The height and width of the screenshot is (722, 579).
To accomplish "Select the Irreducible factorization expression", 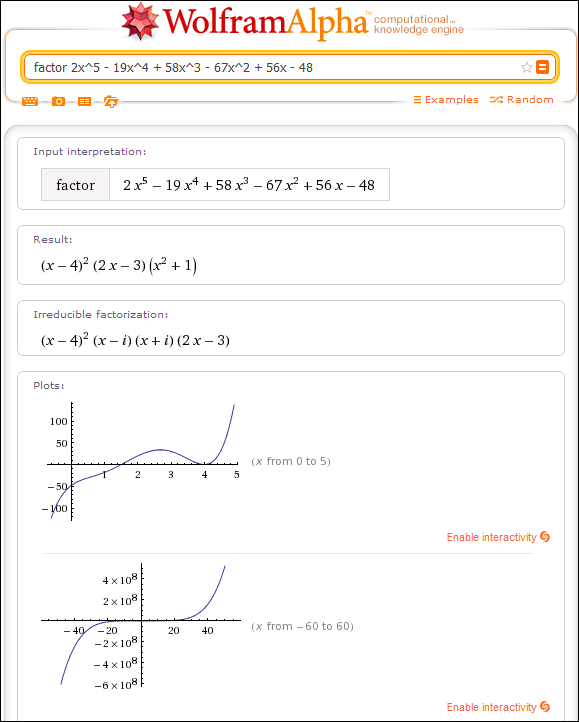I will 135,340.
